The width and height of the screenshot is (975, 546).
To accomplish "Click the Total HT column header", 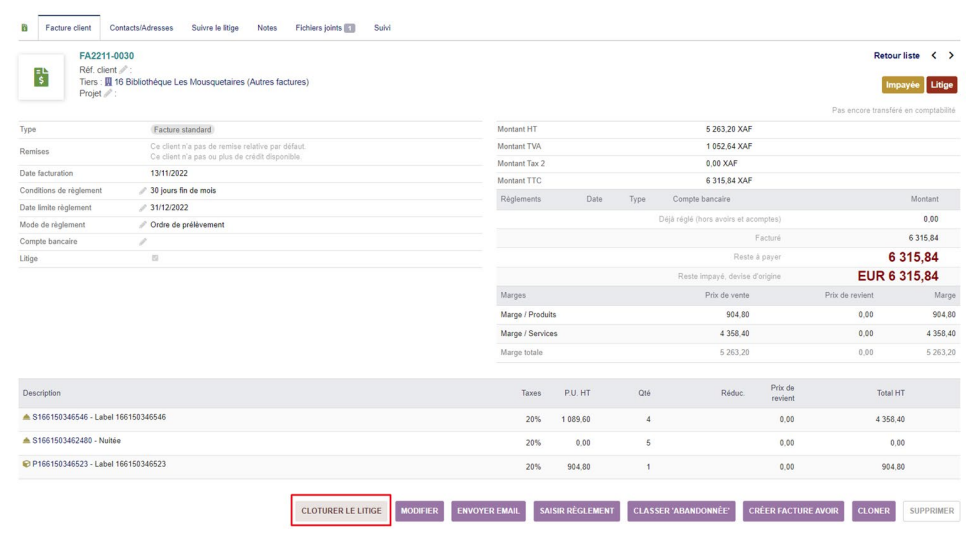I will tap(890, 393).
